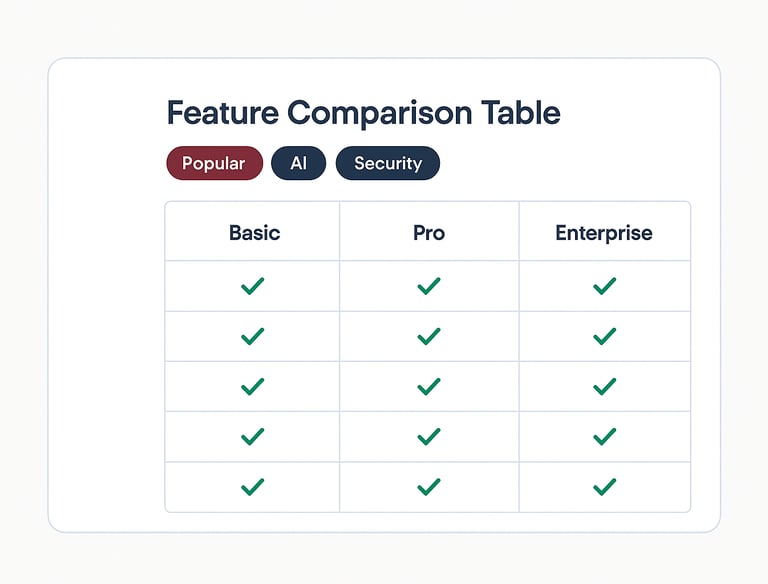Click the Enterprise column header
The width and height of the screenshot is (768, 584).
point(603,233)
